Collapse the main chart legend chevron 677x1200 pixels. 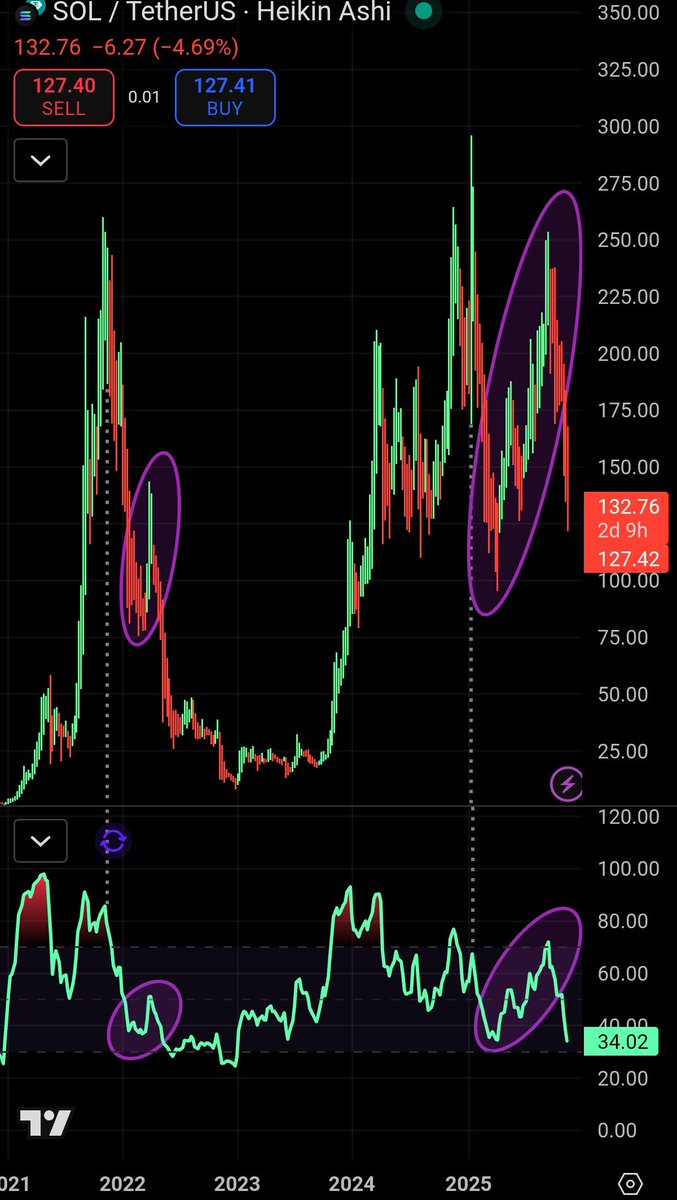(x=40, y=160)
